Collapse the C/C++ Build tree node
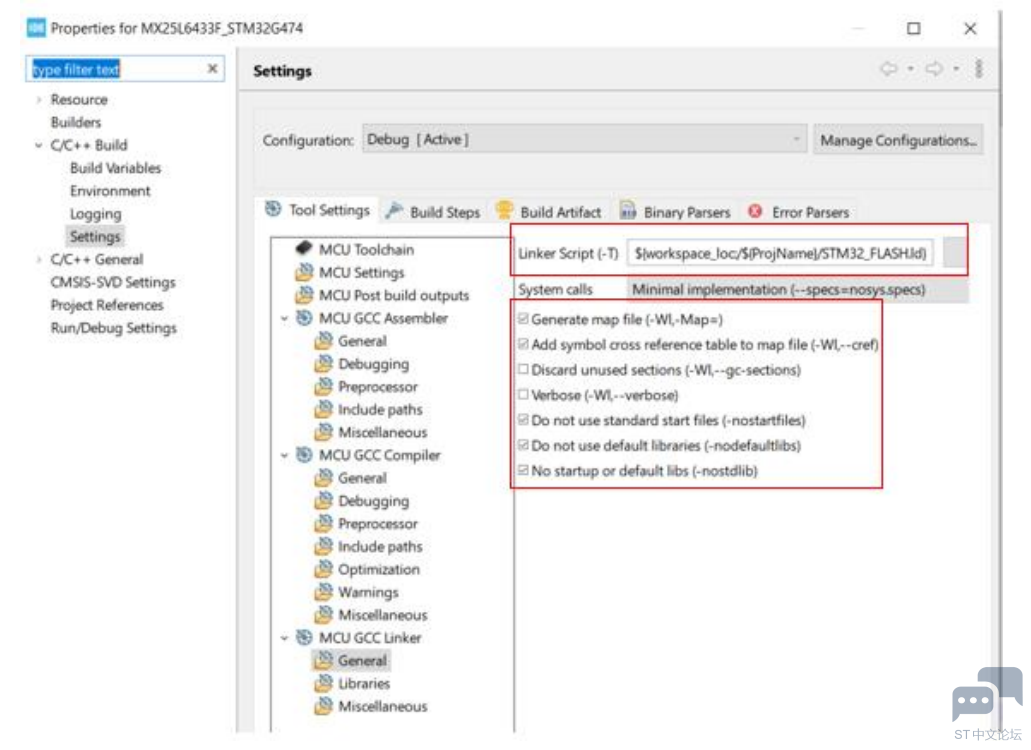The width and height of the screenshot is (1031, 750). [x=39, y=145]
